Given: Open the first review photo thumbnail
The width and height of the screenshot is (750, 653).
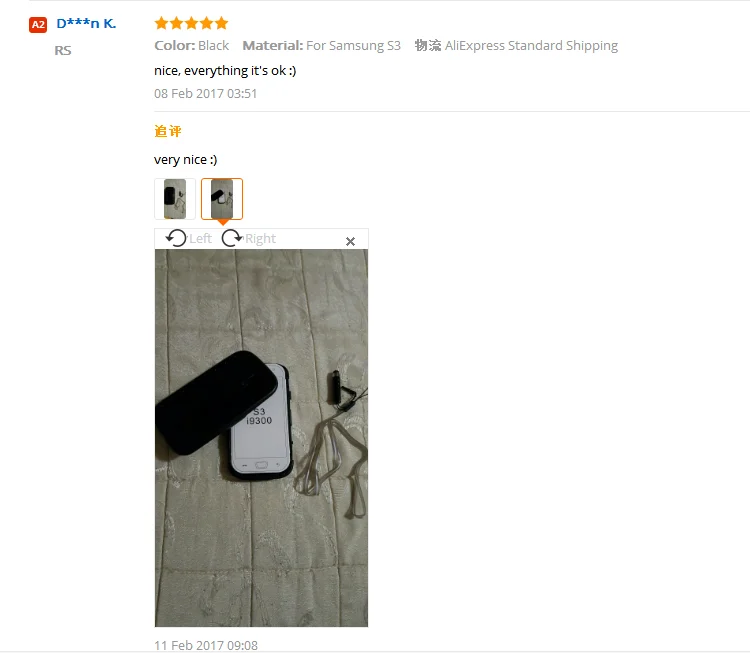Looking at the screenshot, I should [x=175, y=199].
